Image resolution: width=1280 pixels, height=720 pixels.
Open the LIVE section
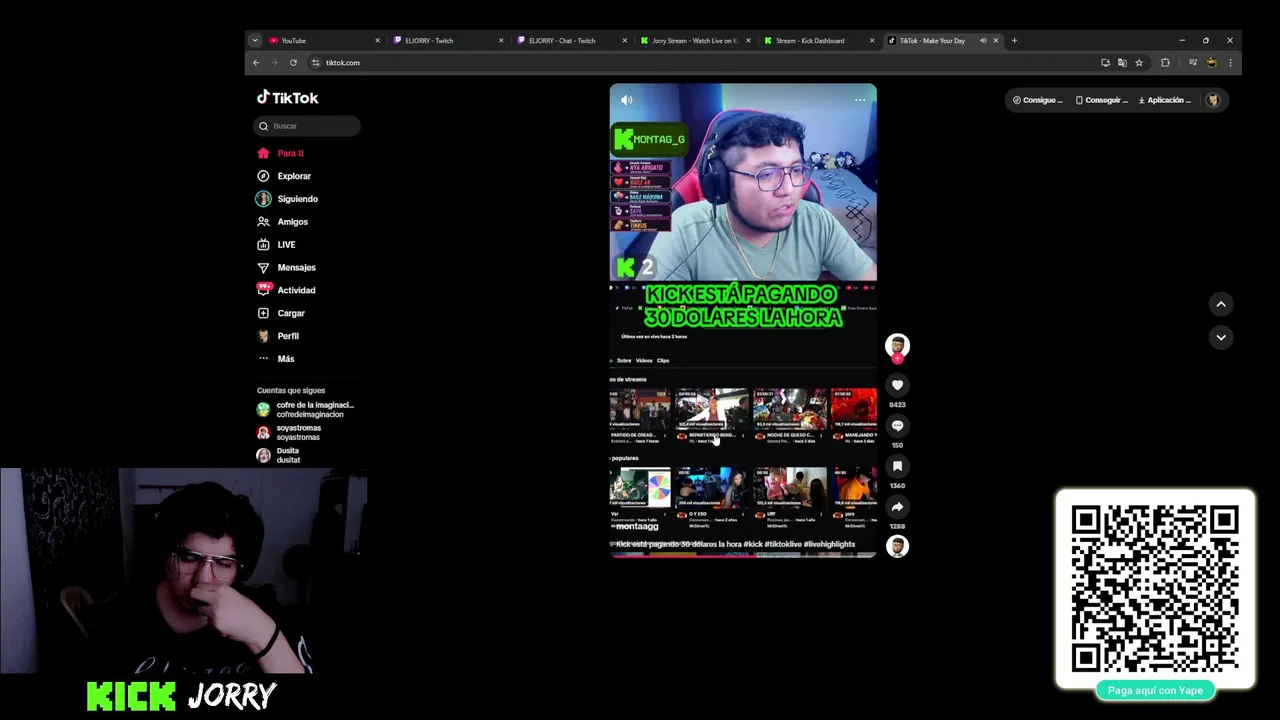276,245
